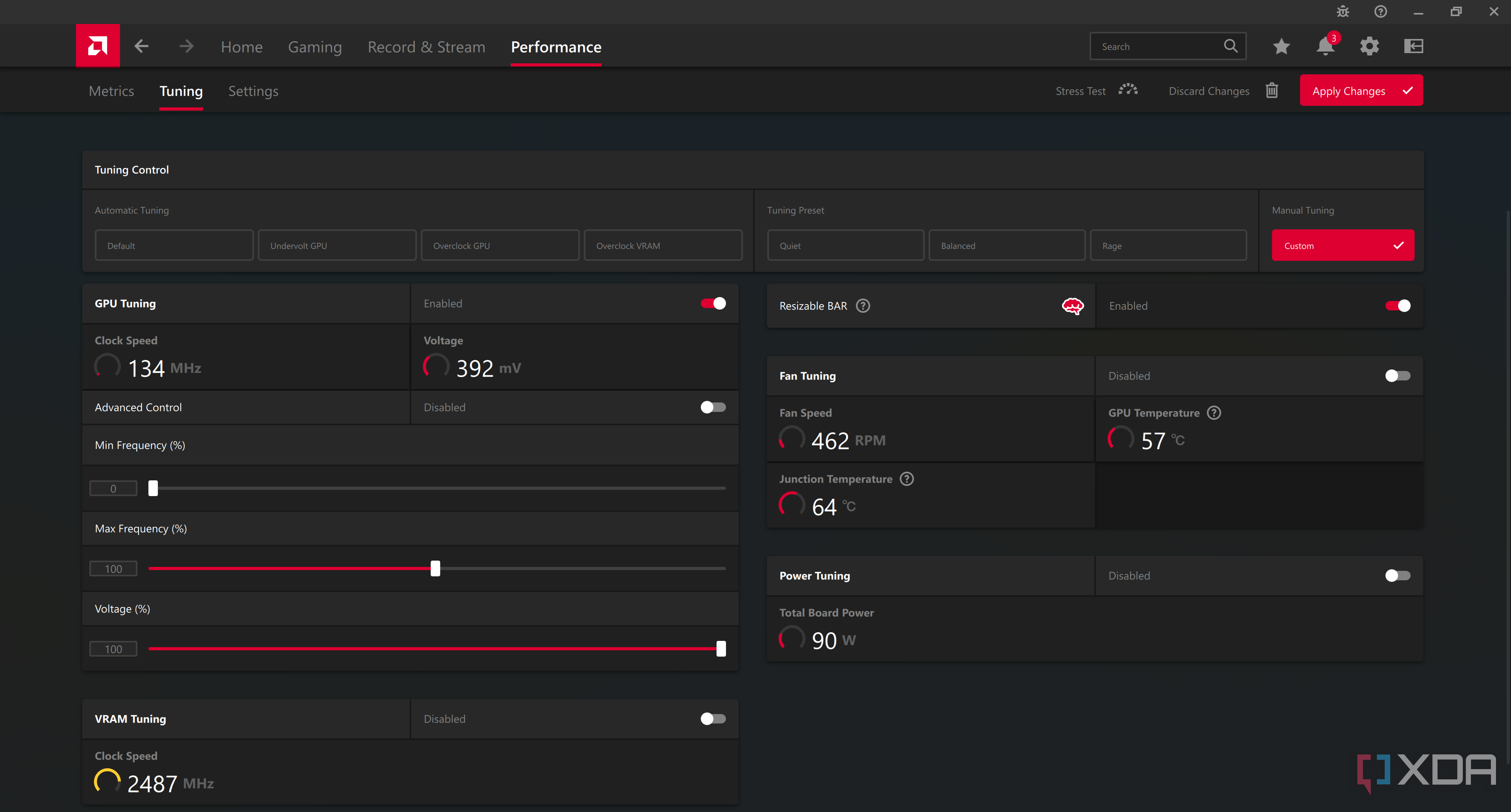Click the Max Frequency slider handle

(x=435, y=568)
